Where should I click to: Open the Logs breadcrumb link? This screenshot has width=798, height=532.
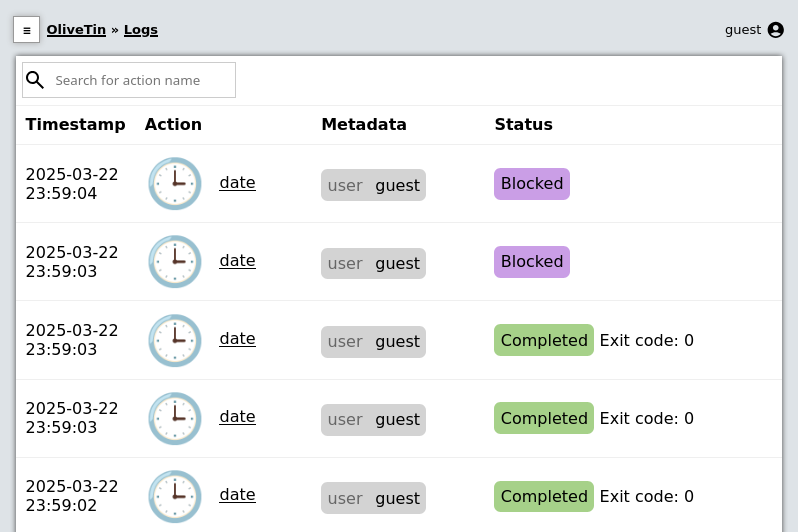tap(141, 30)
